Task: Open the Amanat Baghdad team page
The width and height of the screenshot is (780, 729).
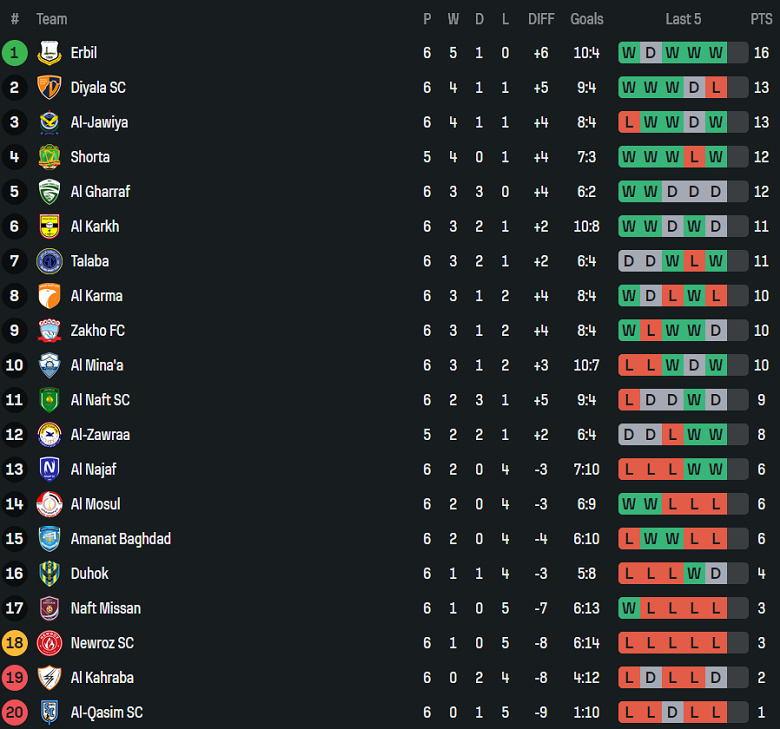Action: point(120,539)
